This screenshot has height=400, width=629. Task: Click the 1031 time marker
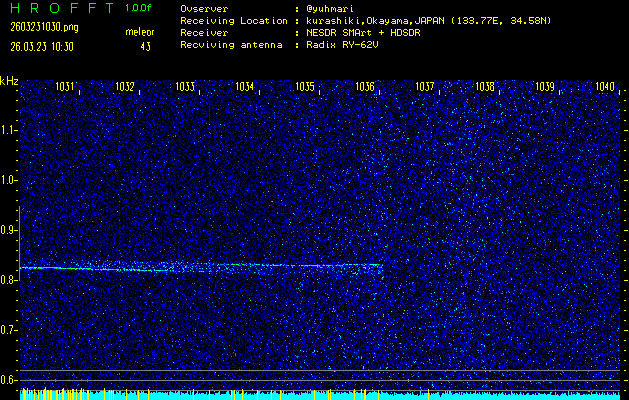coord(65,87)
